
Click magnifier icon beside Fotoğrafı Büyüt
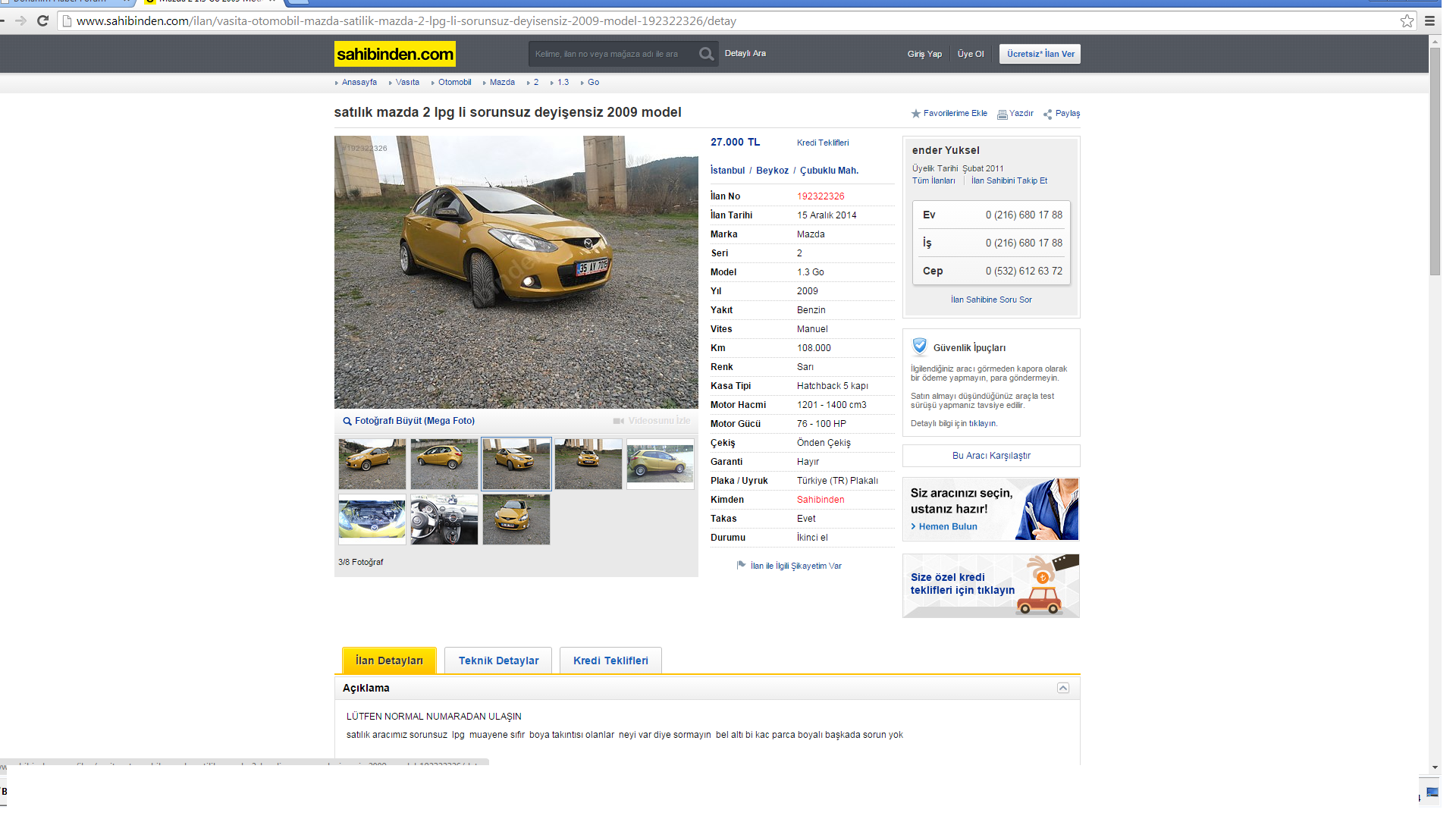click(347, 422)
